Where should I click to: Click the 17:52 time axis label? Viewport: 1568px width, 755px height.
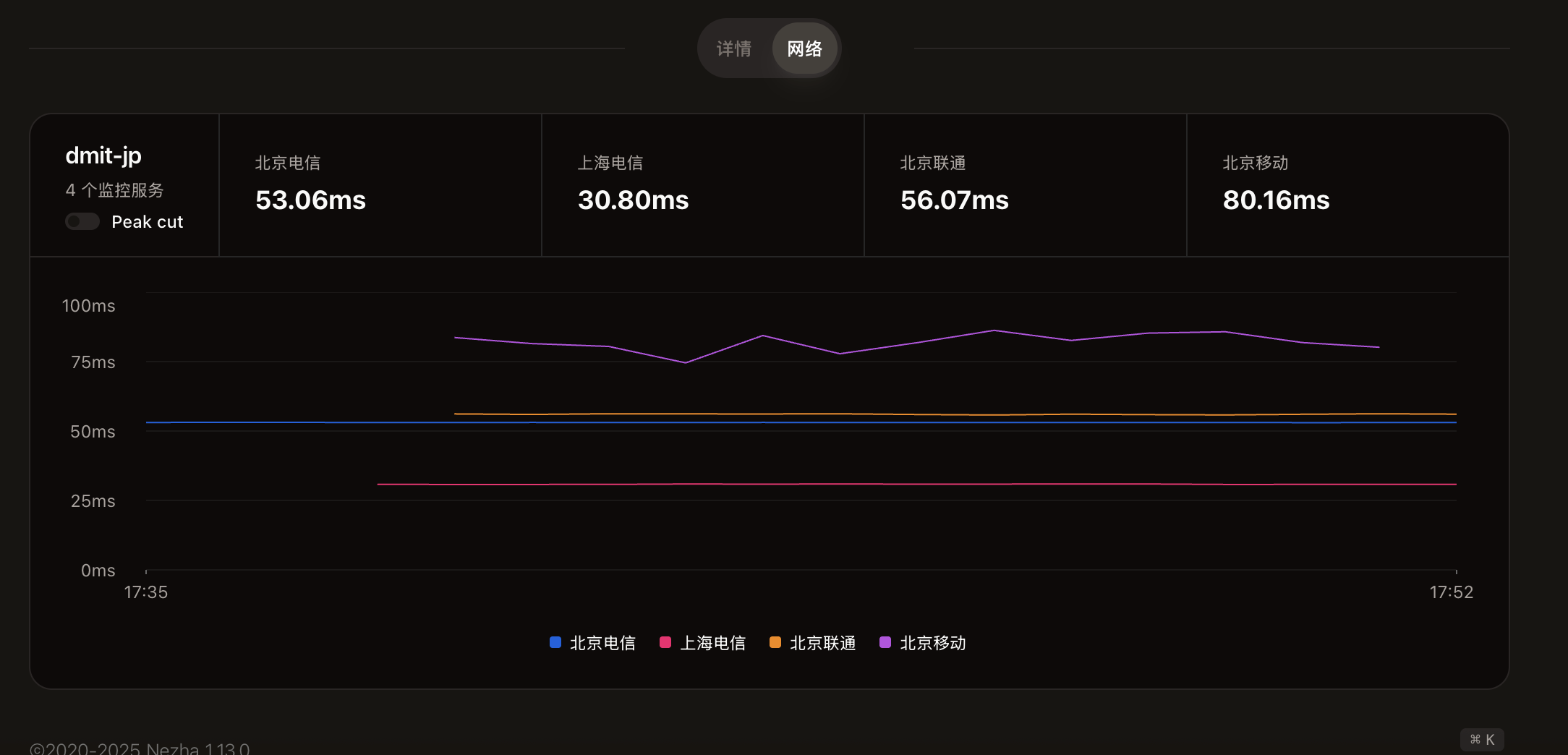(x=1451, y=592)
